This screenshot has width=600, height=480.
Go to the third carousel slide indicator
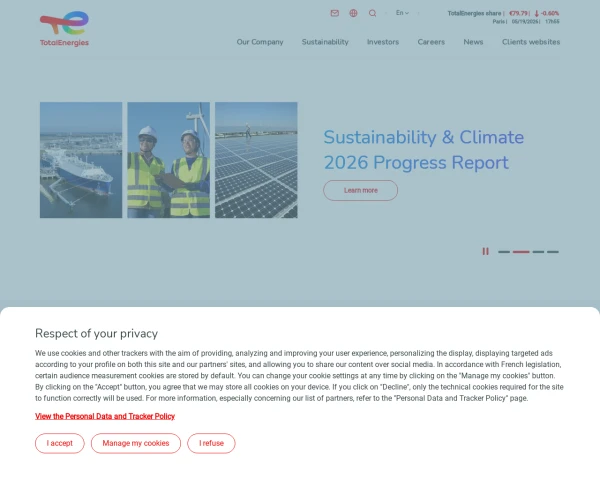point(538,252)
